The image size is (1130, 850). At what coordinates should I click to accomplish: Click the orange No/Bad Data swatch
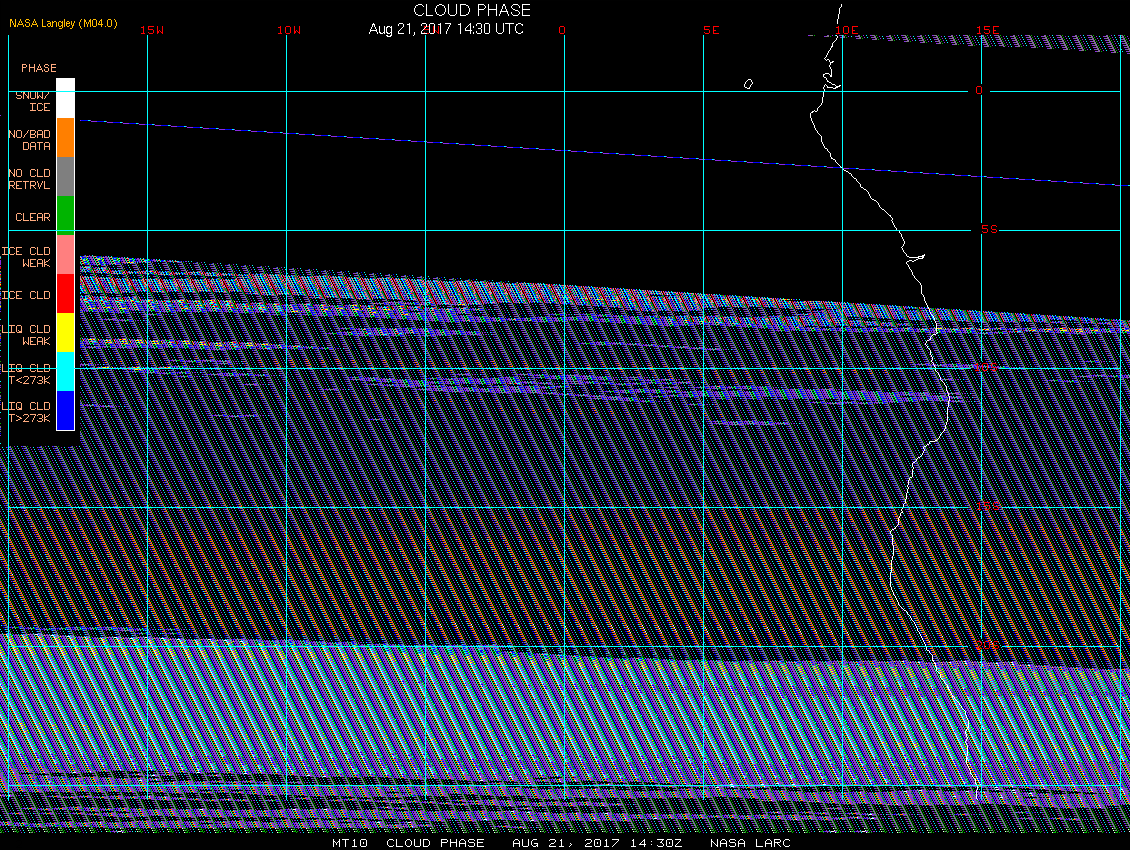pyautogui.click(x=66, y=138)
